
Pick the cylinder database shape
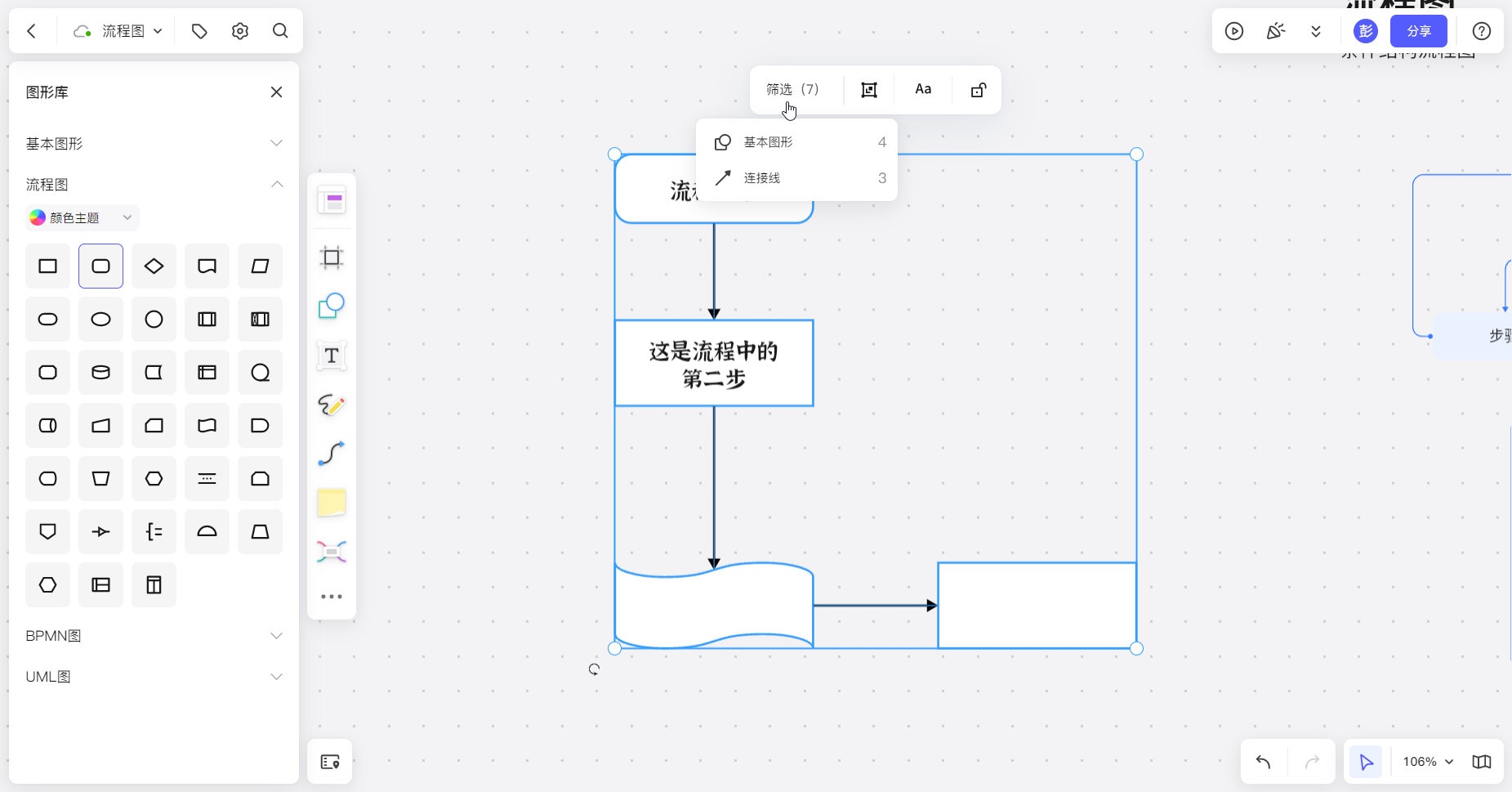coord(101,373)
